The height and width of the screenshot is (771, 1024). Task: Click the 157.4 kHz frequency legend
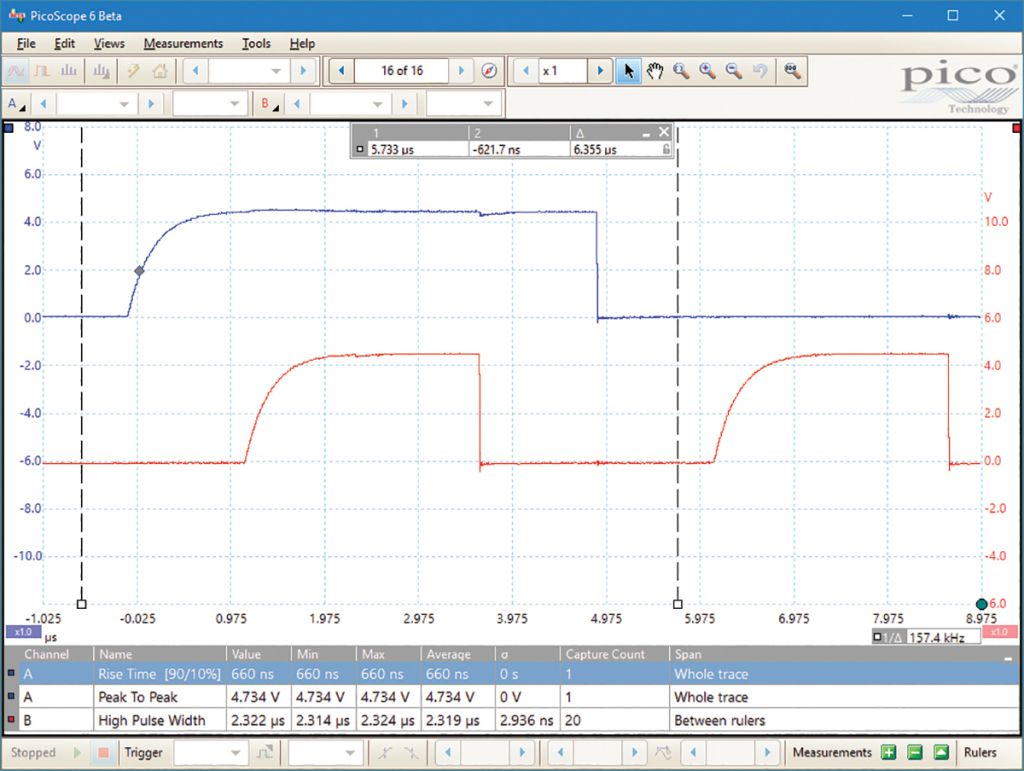(926, 637)
